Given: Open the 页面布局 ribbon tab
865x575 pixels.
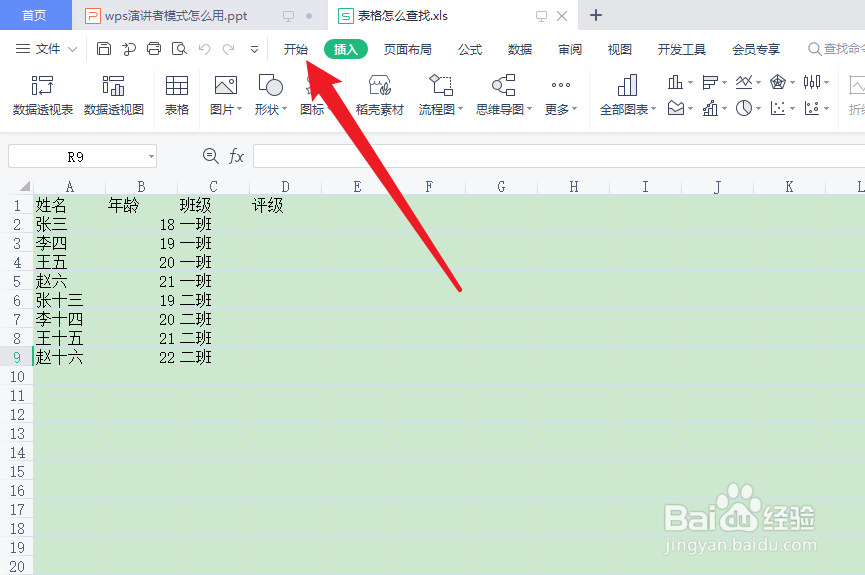Looking at the screenshot, I should 408,49.
